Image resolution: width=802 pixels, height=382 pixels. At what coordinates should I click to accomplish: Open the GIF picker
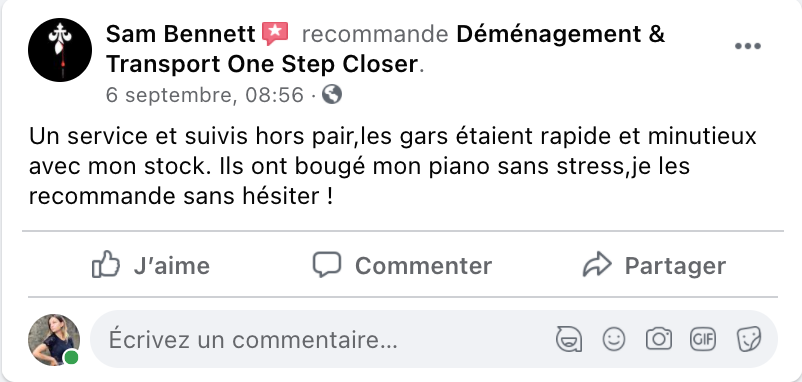click(703, 339)
